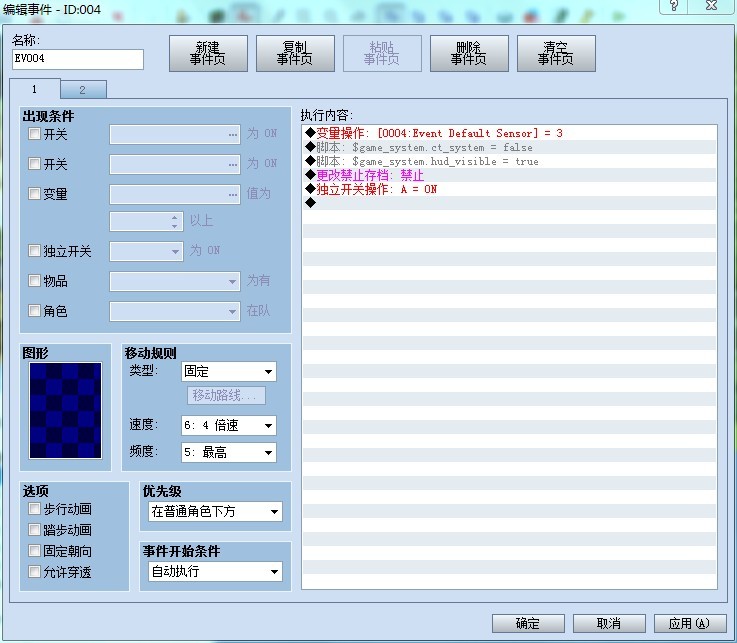Select the 独立开关操作: A = ON command

click(x=510, y=189)
